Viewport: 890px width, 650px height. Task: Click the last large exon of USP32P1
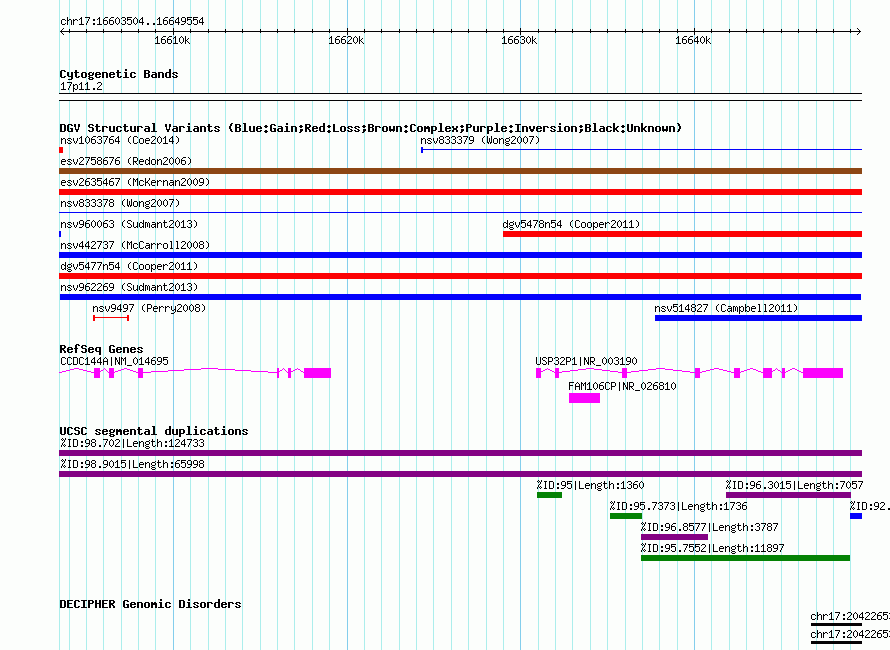click(823, 373)
